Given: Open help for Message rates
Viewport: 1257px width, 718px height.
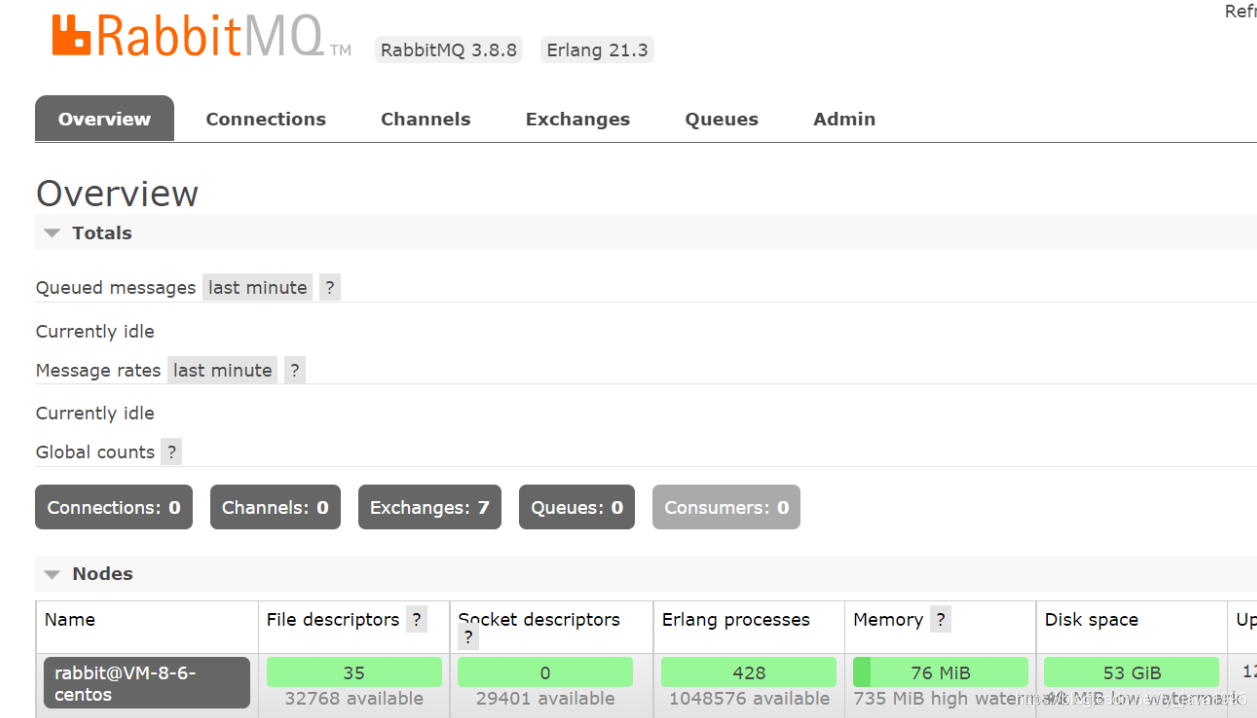Looking at the screenshot, I should pos(294,370).
